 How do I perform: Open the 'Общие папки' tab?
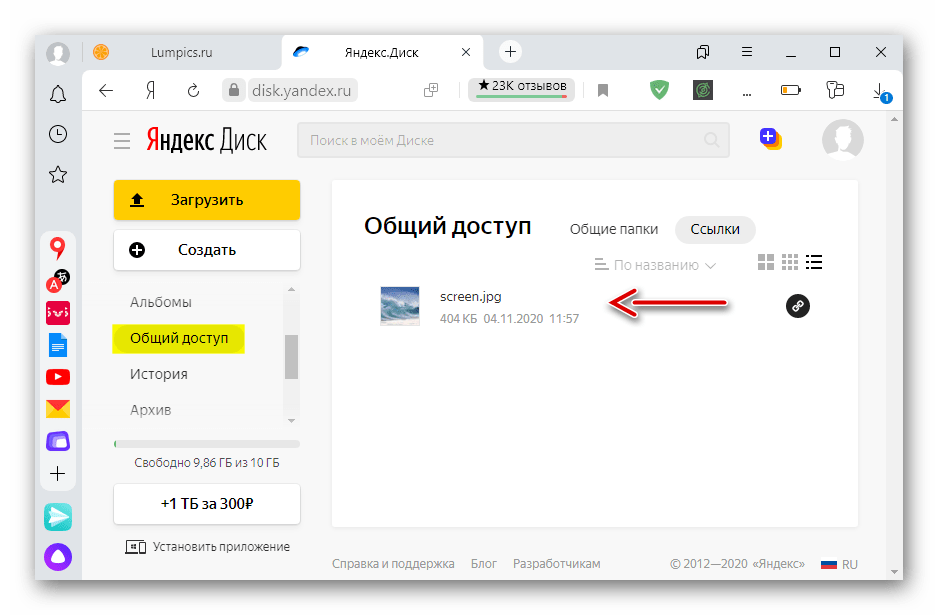point(614,229)
